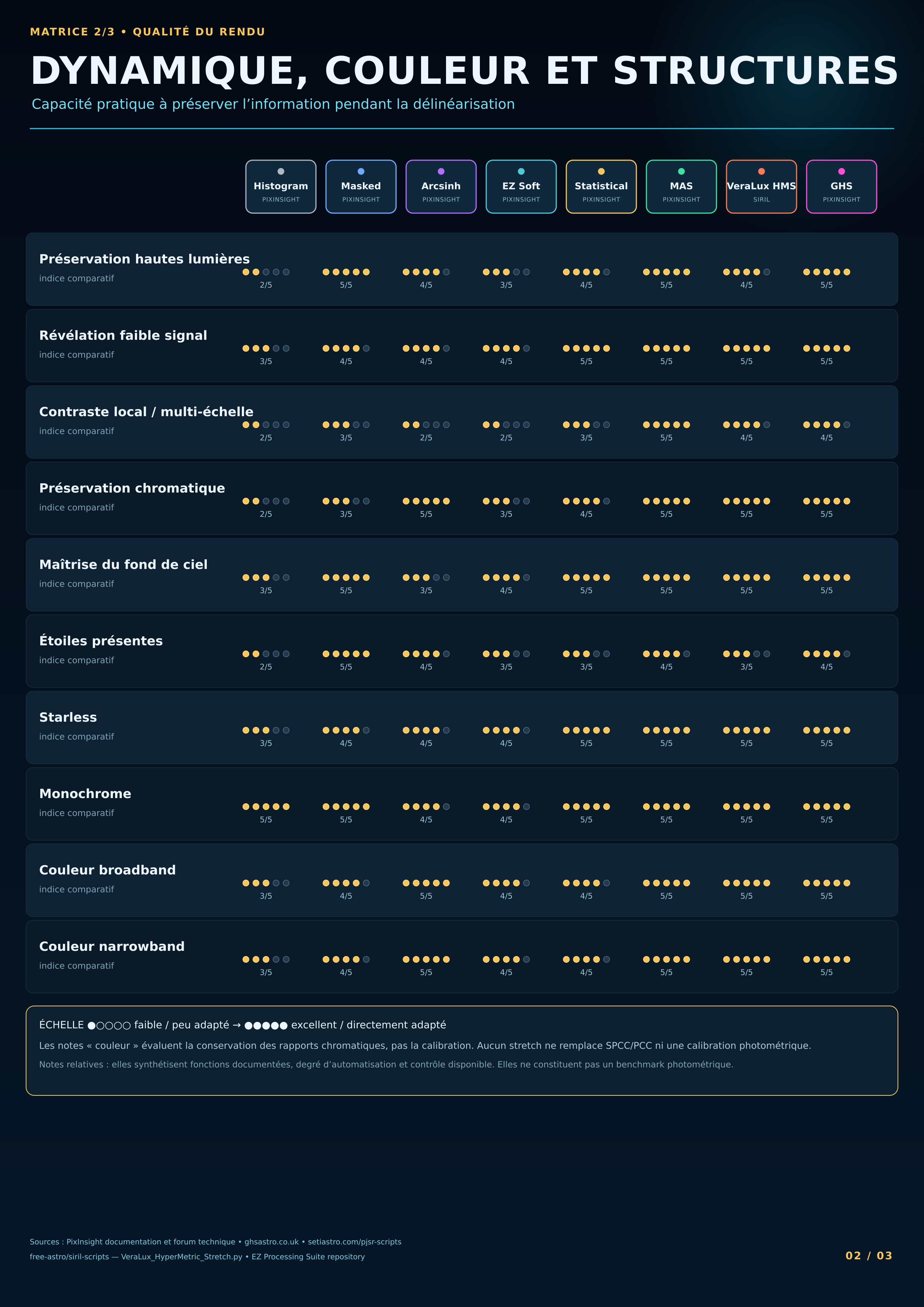This screenshot has width=924, height=1307.
Task: Select the Statistical column header label
Action: [x=601, y=186]
